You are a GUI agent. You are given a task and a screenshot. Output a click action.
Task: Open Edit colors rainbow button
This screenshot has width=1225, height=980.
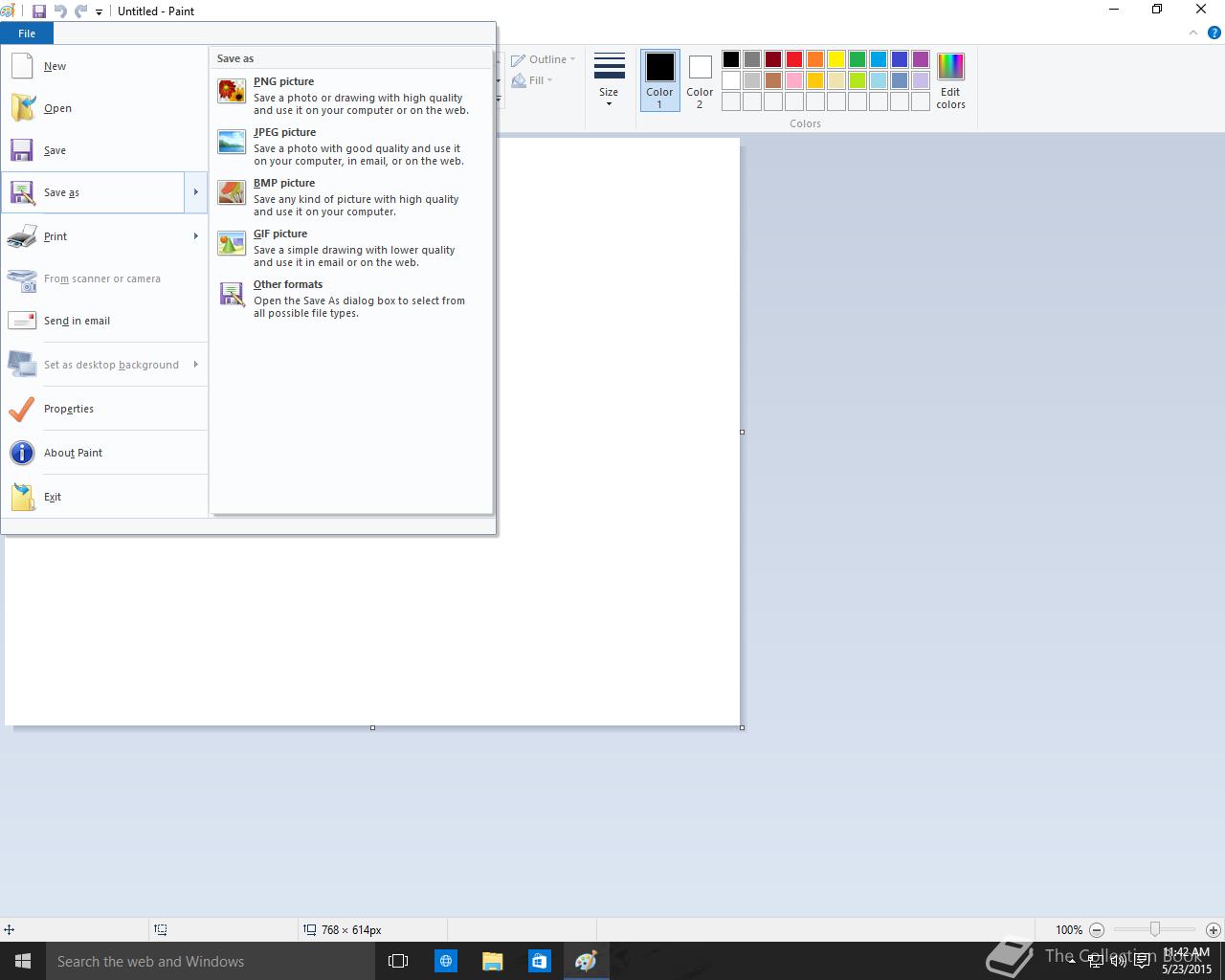coord(950,81)
